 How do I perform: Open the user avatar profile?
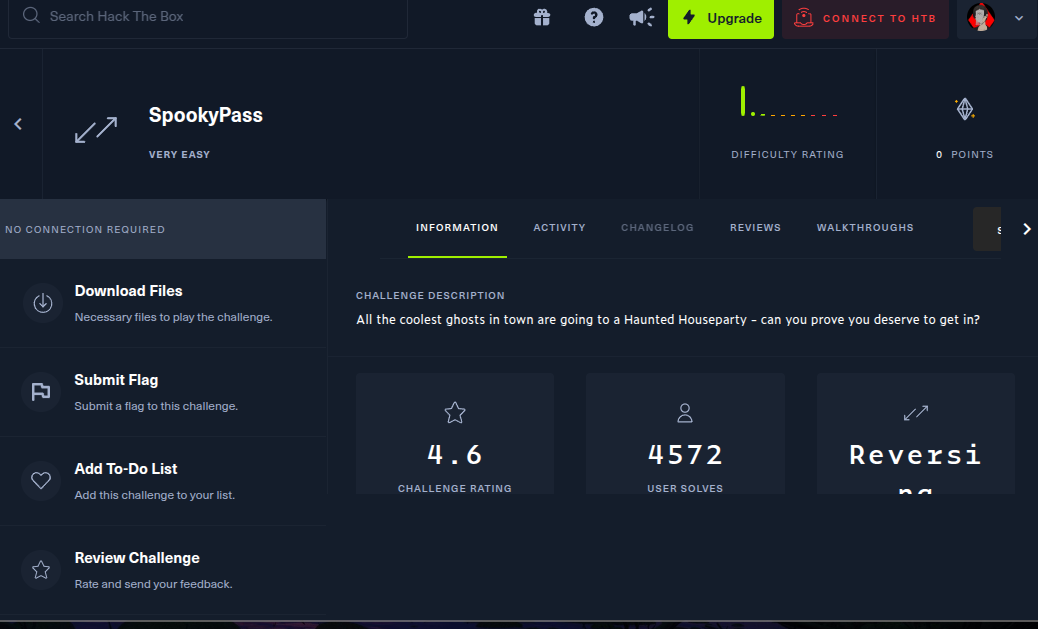980,17
